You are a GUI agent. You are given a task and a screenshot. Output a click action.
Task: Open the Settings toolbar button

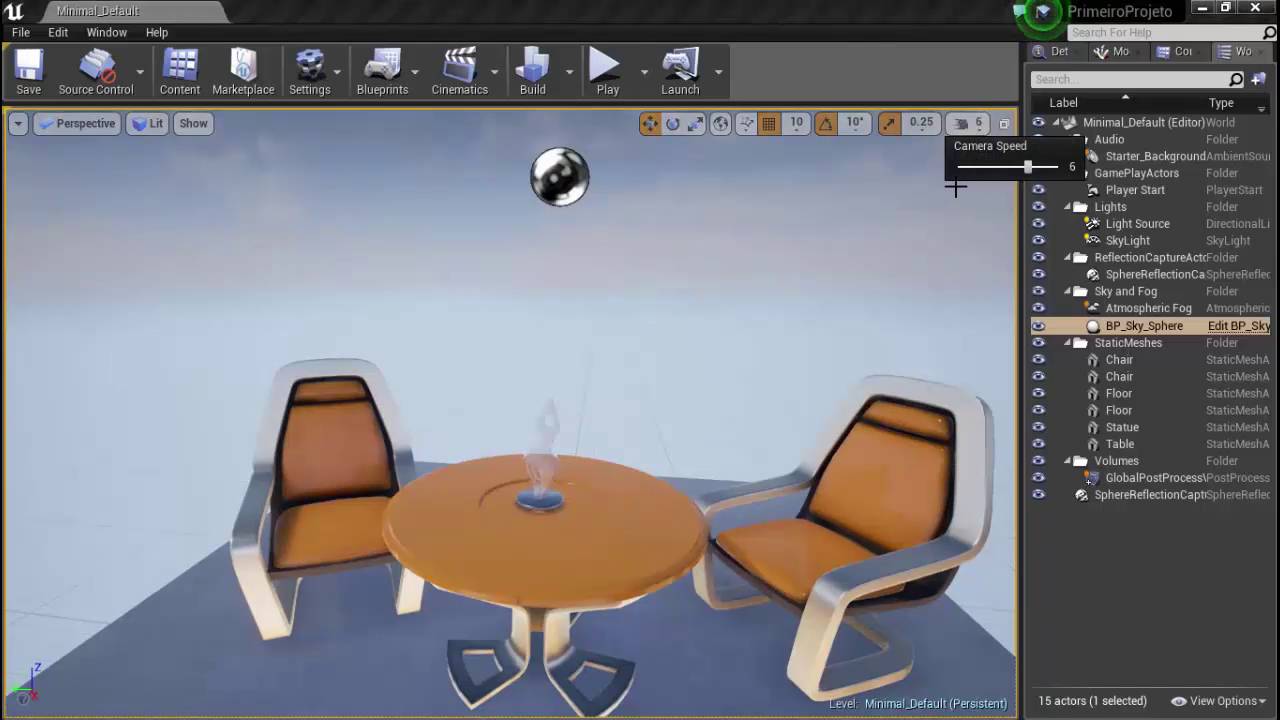[x=310, y=71]
